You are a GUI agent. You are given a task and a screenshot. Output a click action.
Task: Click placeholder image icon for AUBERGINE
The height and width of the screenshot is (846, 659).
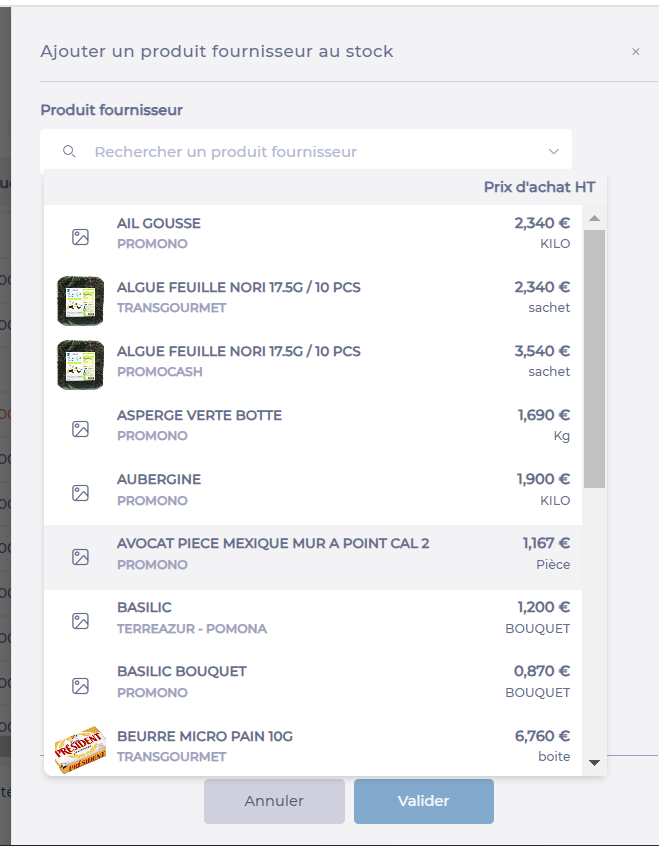80,493
